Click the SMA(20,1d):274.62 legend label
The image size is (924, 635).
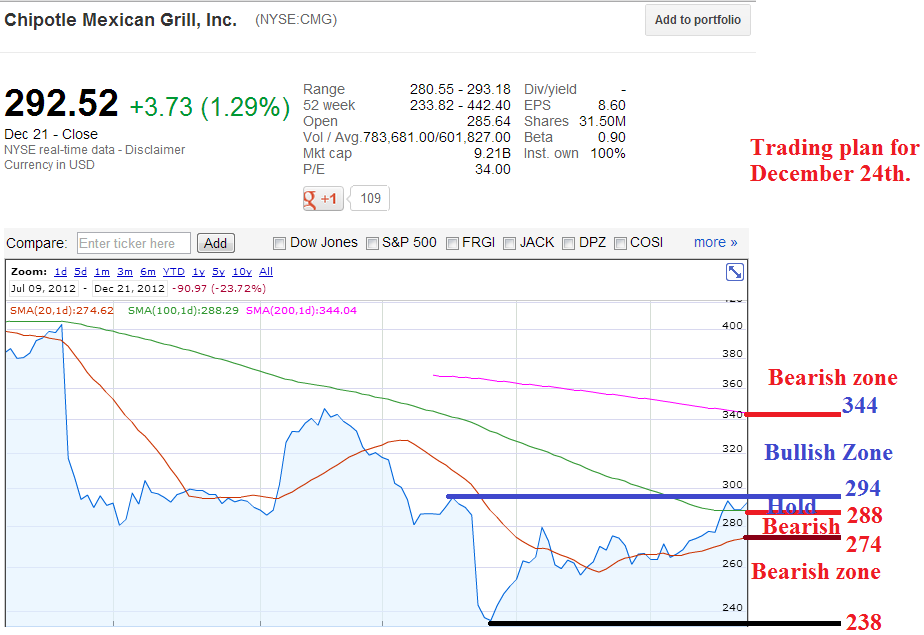pos(62,310)
